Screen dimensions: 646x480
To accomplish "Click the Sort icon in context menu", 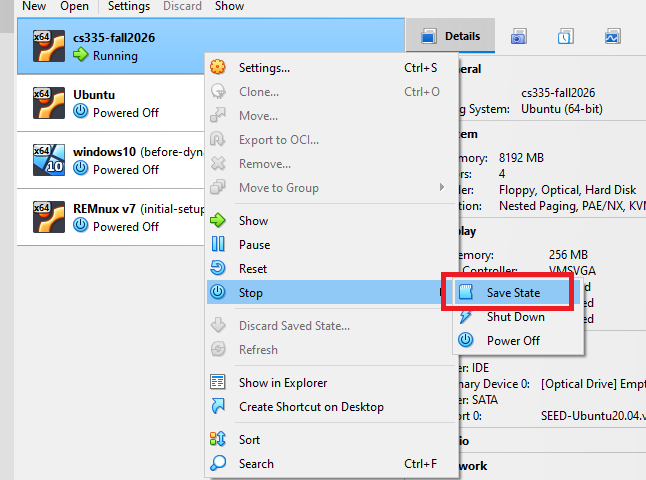I will point(218,440).
